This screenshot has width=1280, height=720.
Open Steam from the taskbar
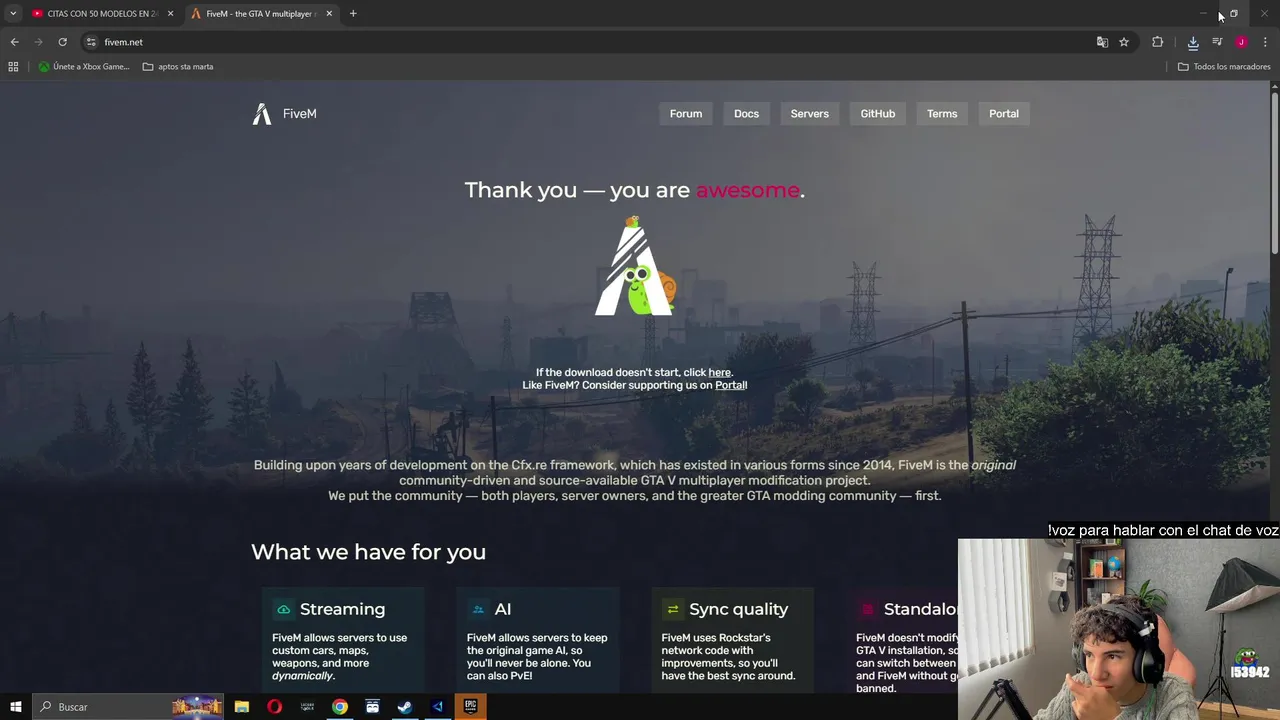(405, 707)
